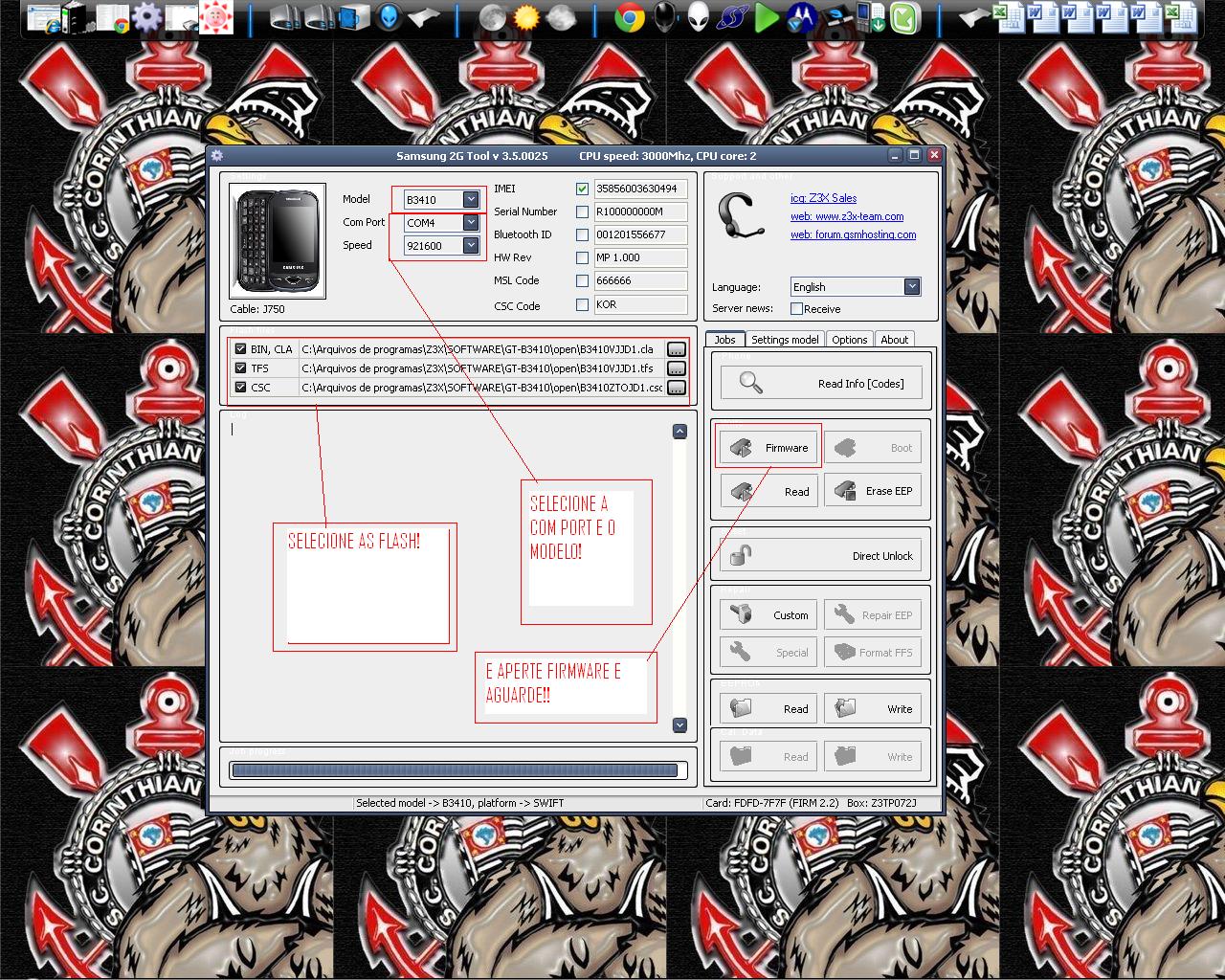The height and width of the screenshot is (980, 1225).
Task: Browse for the TFS file
Action: (x=677, y=368)
